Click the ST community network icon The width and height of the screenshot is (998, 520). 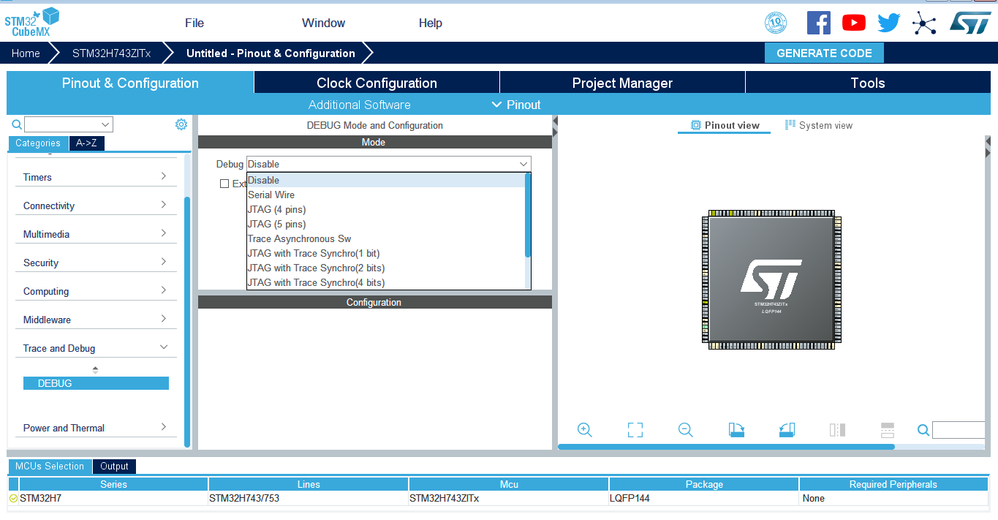924,24
